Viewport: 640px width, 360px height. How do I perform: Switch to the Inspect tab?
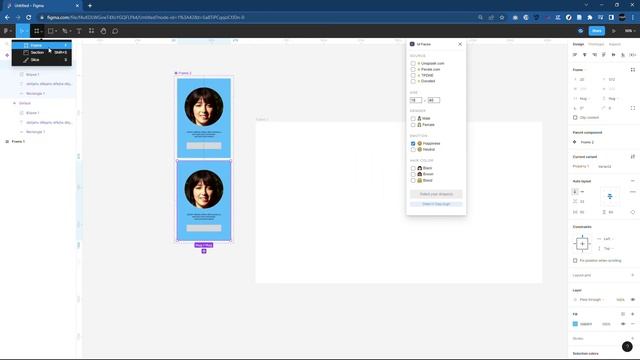click(x=614, y=44)
